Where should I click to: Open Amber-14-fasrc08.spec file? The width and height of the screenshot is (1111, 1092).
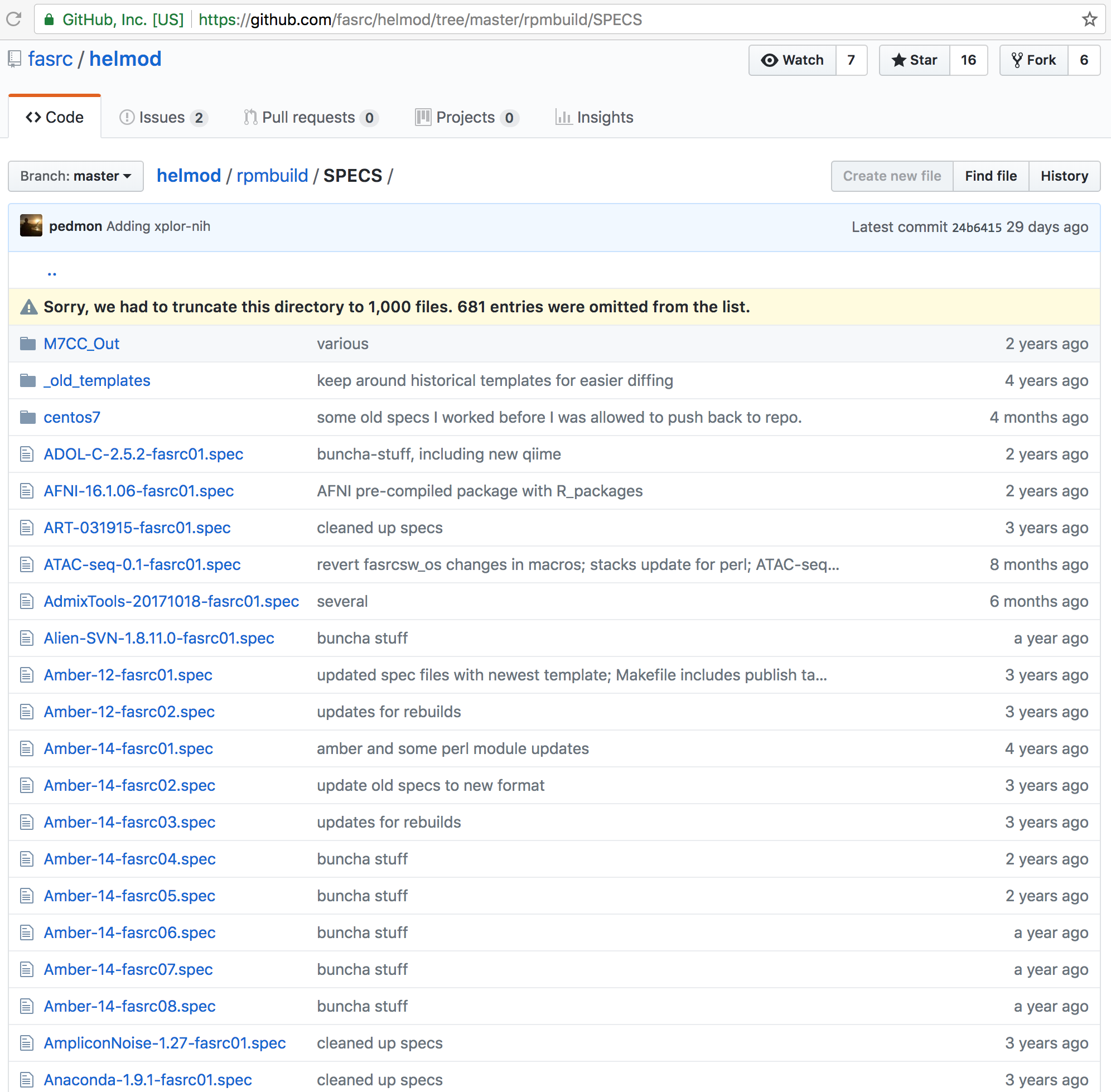[129, 1006]
